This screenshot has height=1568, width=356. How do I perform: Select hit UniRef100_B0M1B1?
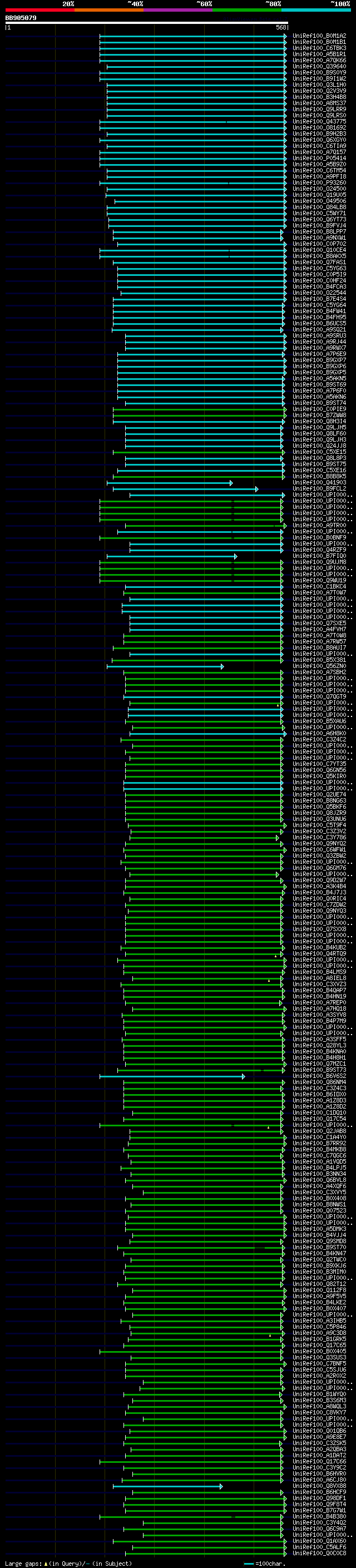tap(319, 42)
